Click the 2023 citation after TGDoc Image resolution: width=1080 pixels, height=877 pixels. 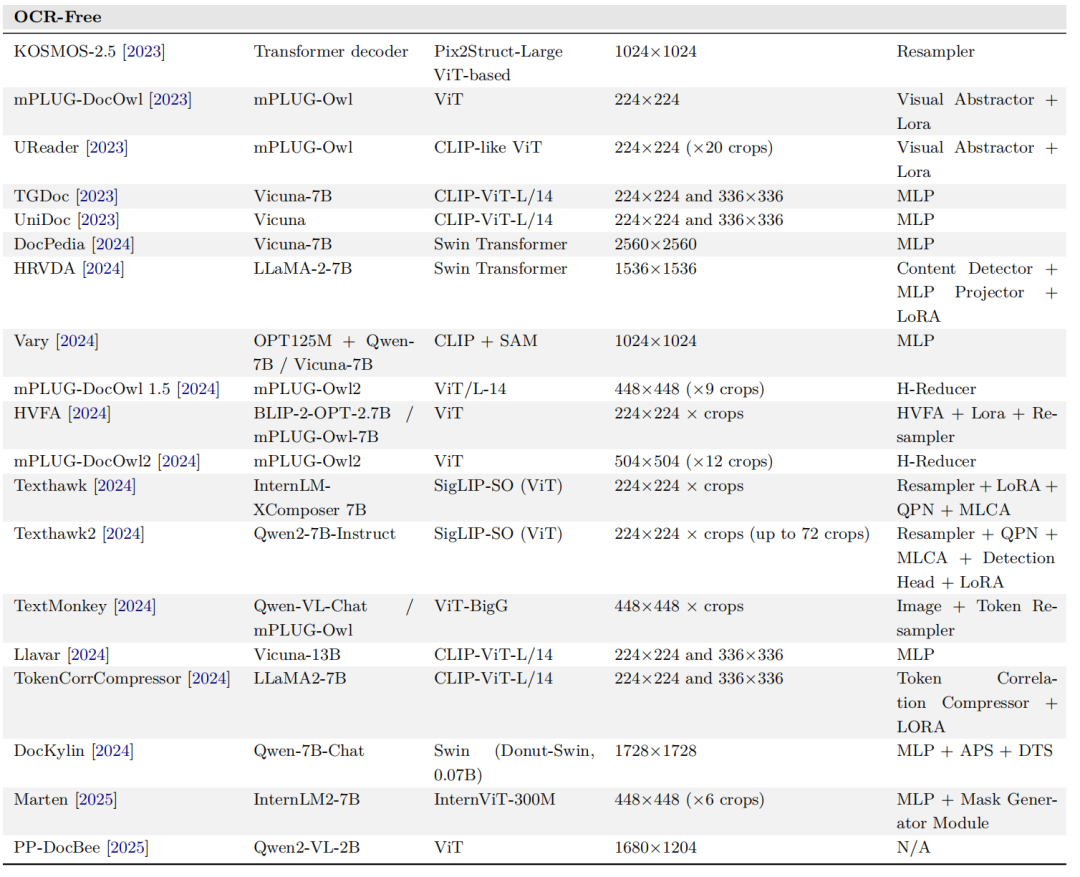97,196
